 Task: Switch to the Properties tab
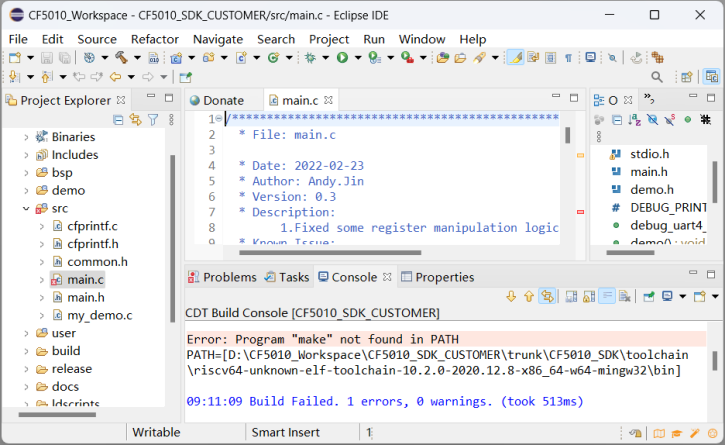(x=438, y=277)
